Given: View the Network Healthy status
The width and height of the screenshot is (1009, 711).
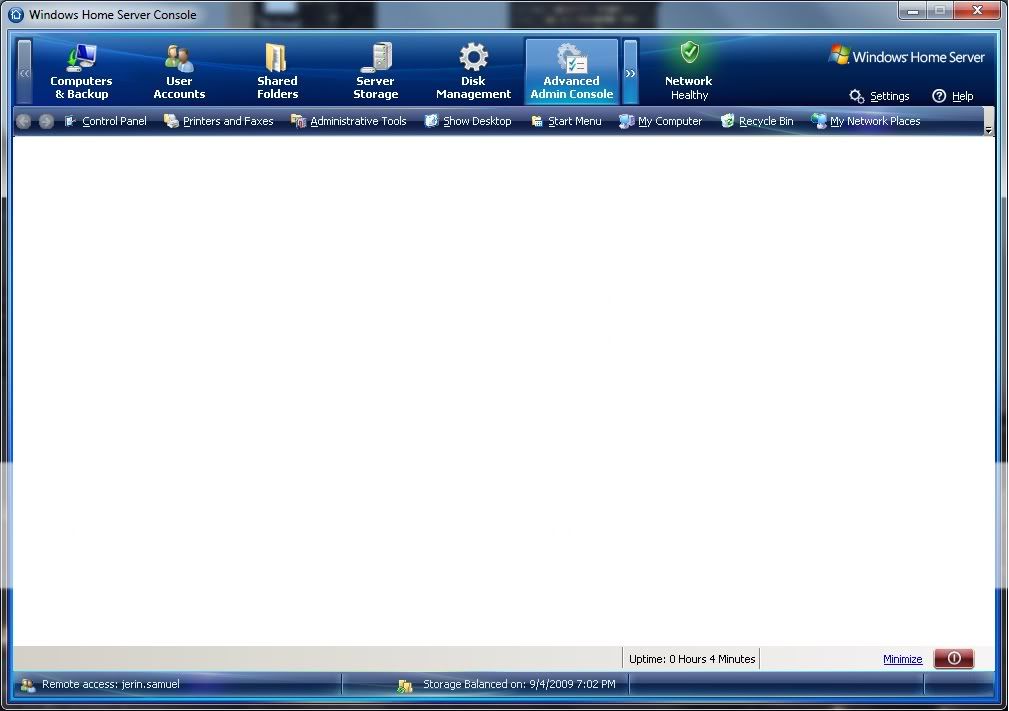Looking at the screenshot, I should [x=689, y=71].
